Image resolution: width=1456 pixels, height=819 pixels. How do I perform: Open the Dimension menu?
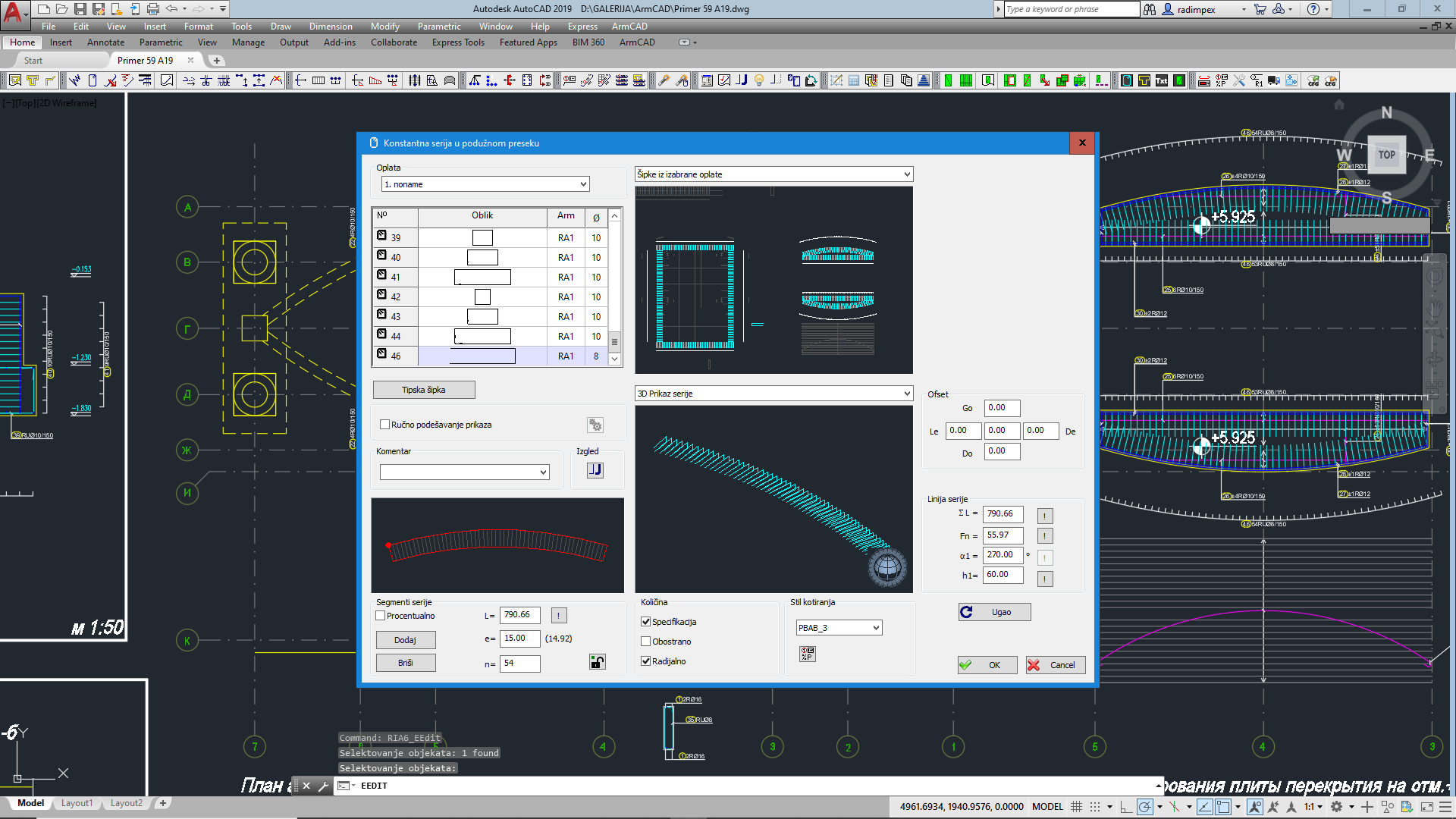point(331,27)
